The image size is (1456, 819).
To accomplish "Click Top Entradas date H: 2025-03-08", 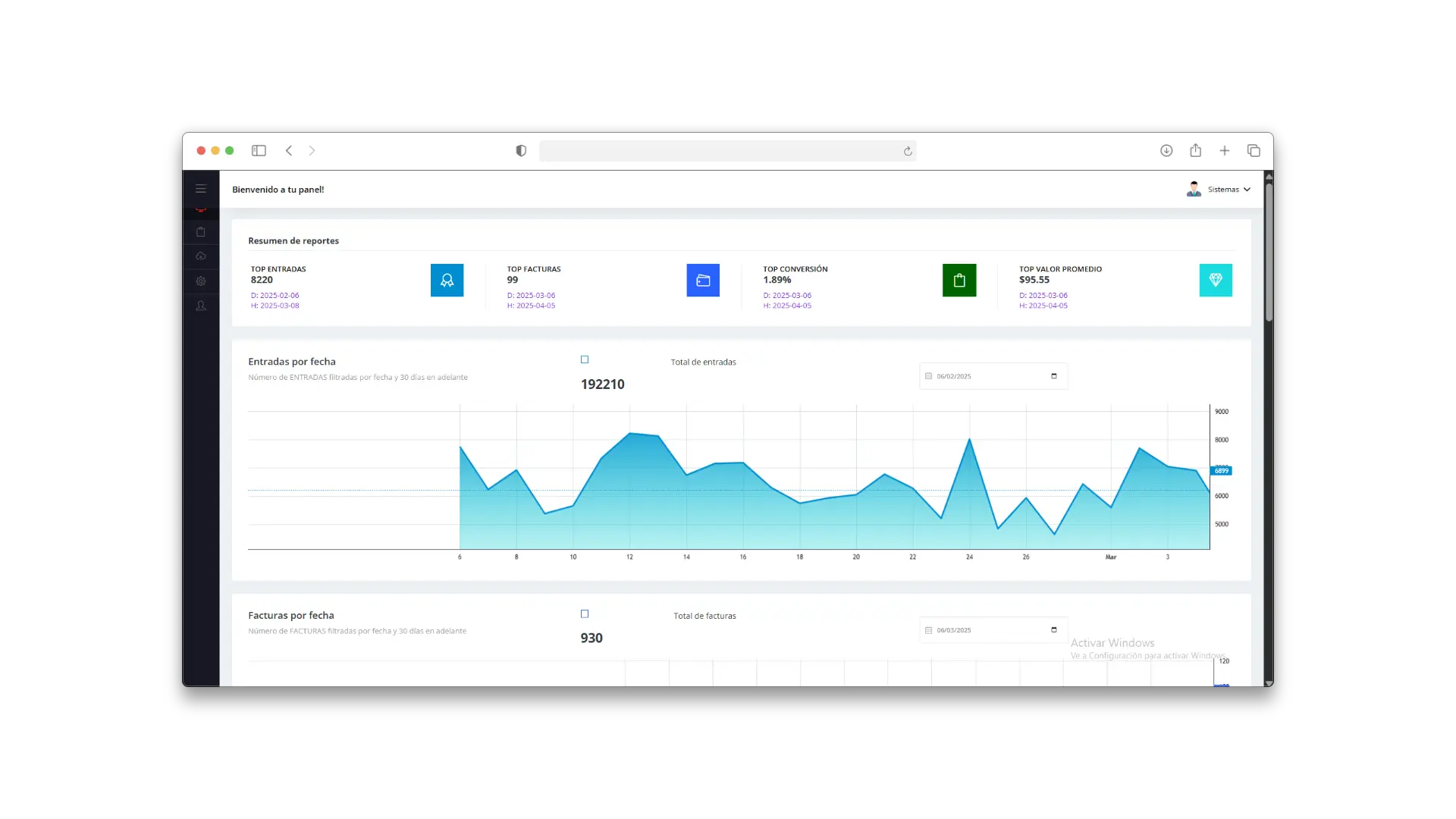I will [x=275, y=306].
